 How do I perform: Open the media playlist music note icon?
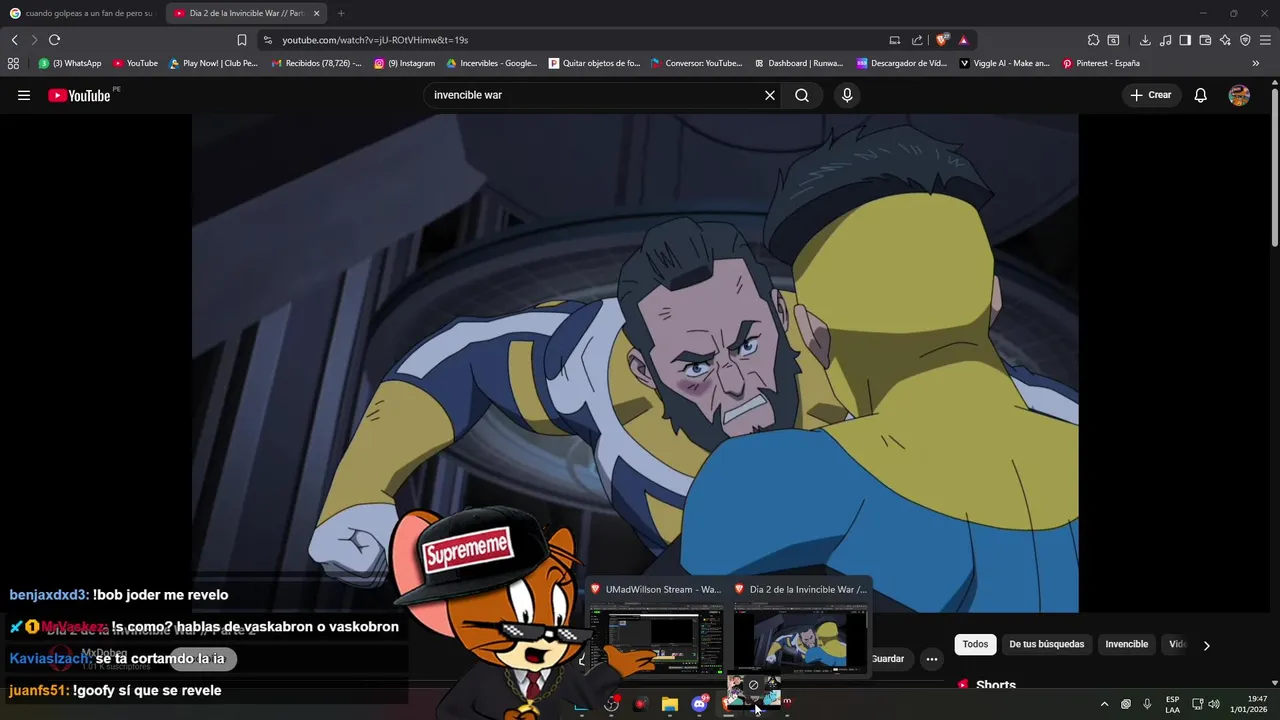(x=1165, y=40)
